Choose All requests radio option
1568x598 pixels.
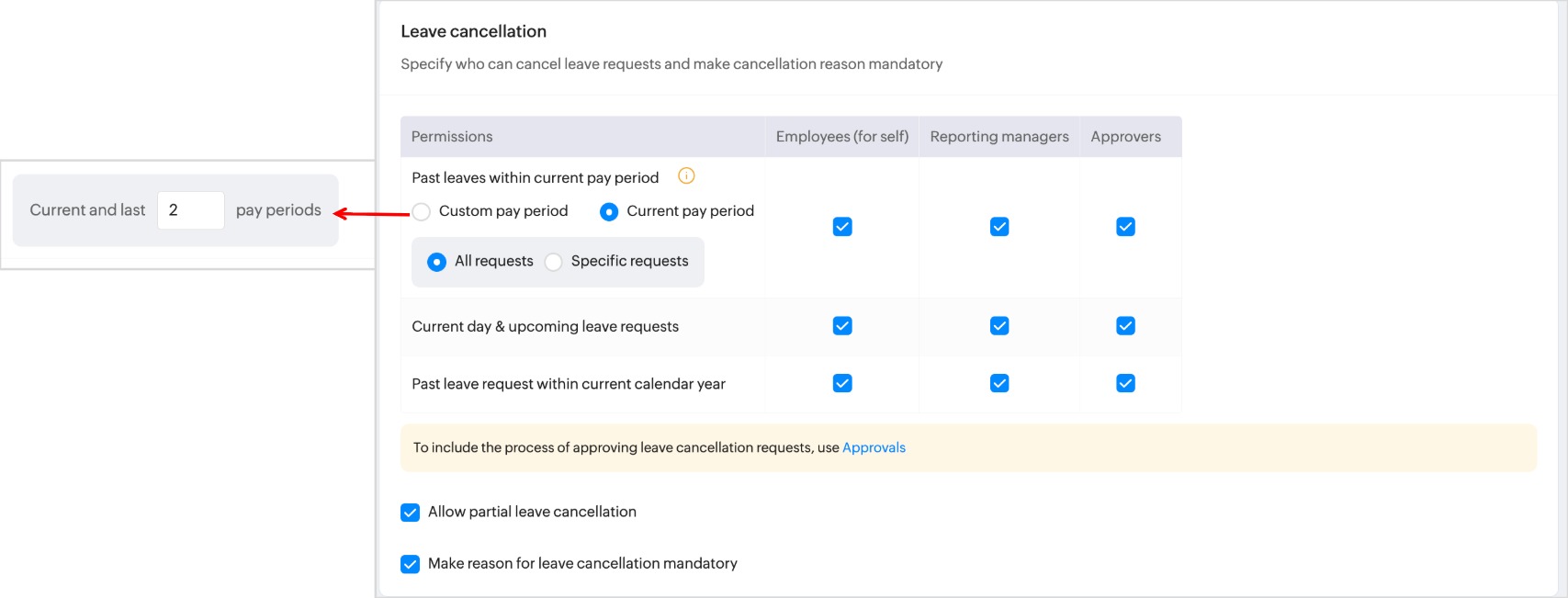437,262
